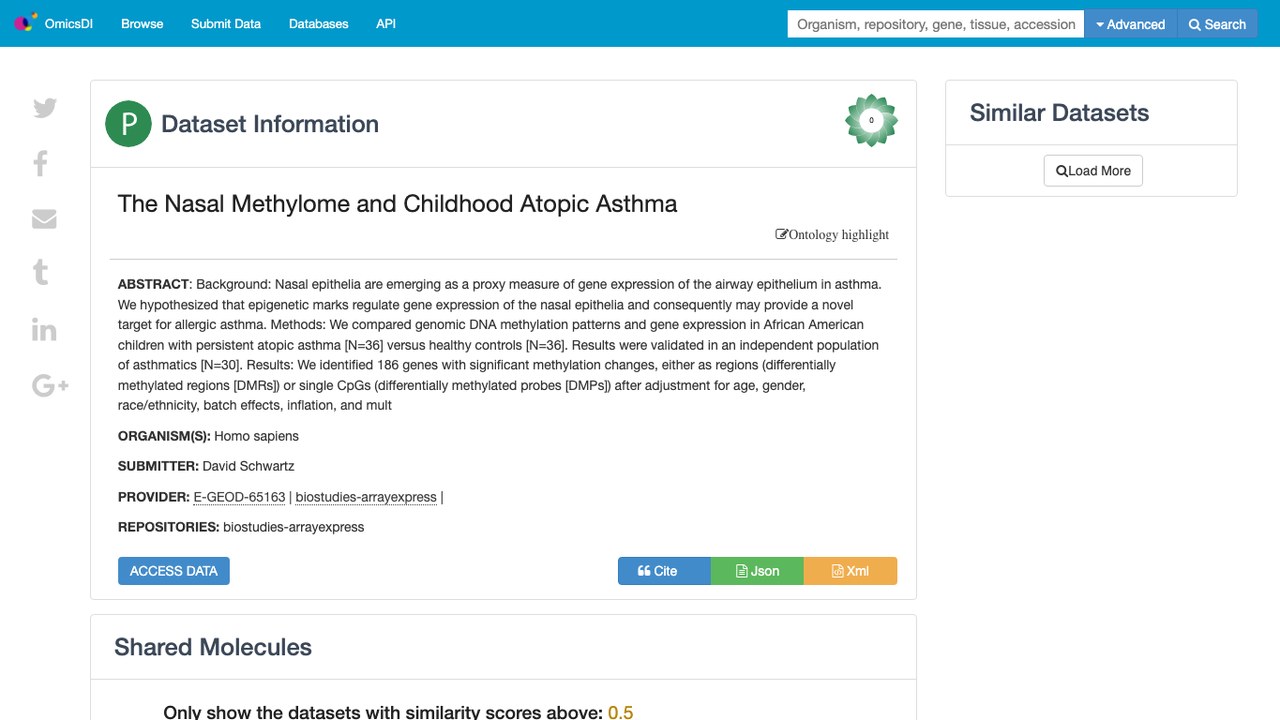Open the Browse menu item

click(142, 24)
